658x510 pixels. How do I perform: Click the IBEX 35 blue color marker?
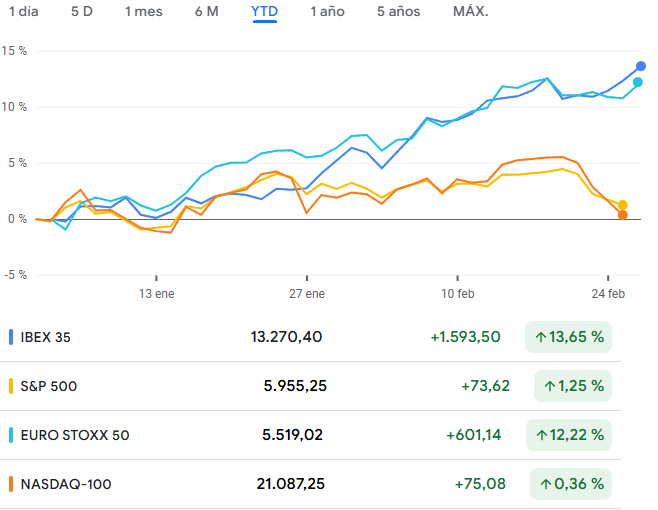[x=11, y=337]
